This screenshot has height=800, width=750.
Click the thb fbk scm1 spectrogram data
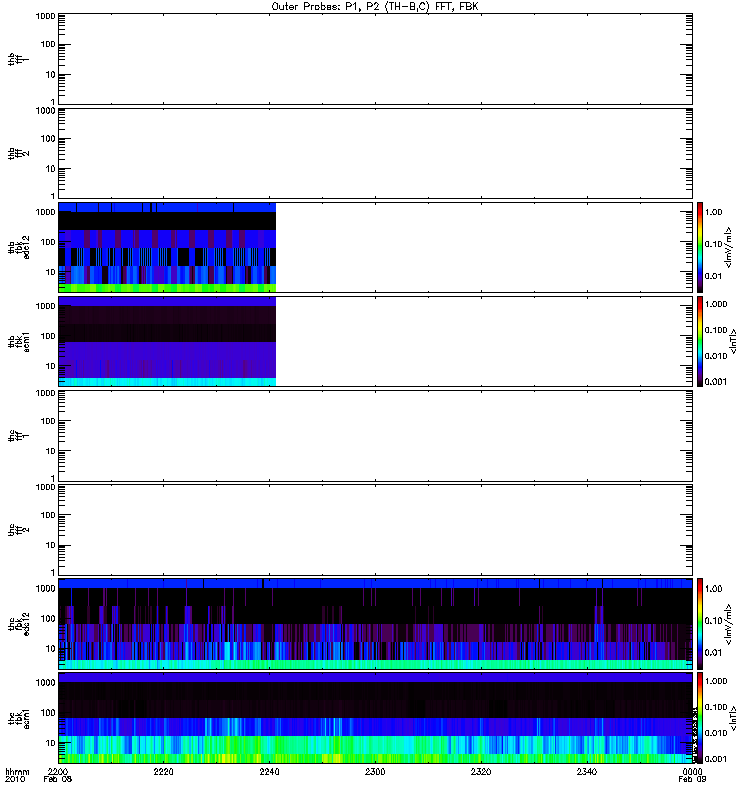(x=167, y=341)
